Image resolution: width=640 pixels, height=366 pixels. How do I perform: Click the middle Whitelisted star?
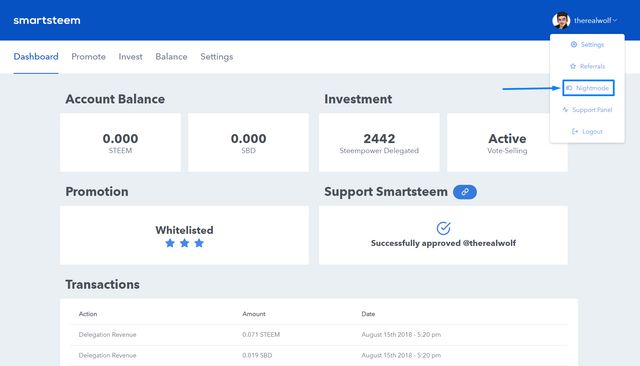coord(184,243)
